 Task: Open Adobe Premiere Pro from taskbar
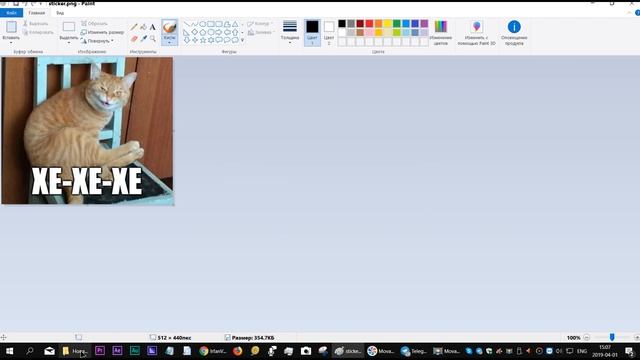[x=100, y=351]
